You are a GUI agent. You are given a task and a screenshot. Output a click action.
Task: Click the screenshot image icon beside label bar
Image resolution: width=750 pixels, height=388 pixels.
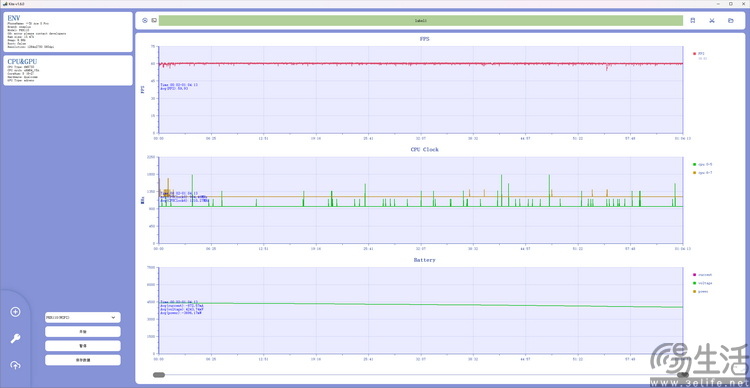pos(154,21)
